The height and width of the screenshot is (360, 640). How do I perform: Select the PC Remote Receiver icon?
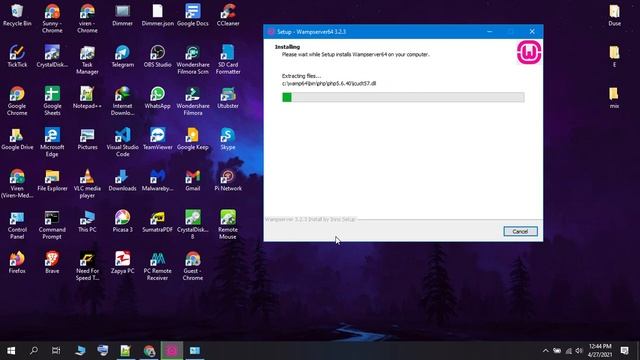tap(158, 267)
